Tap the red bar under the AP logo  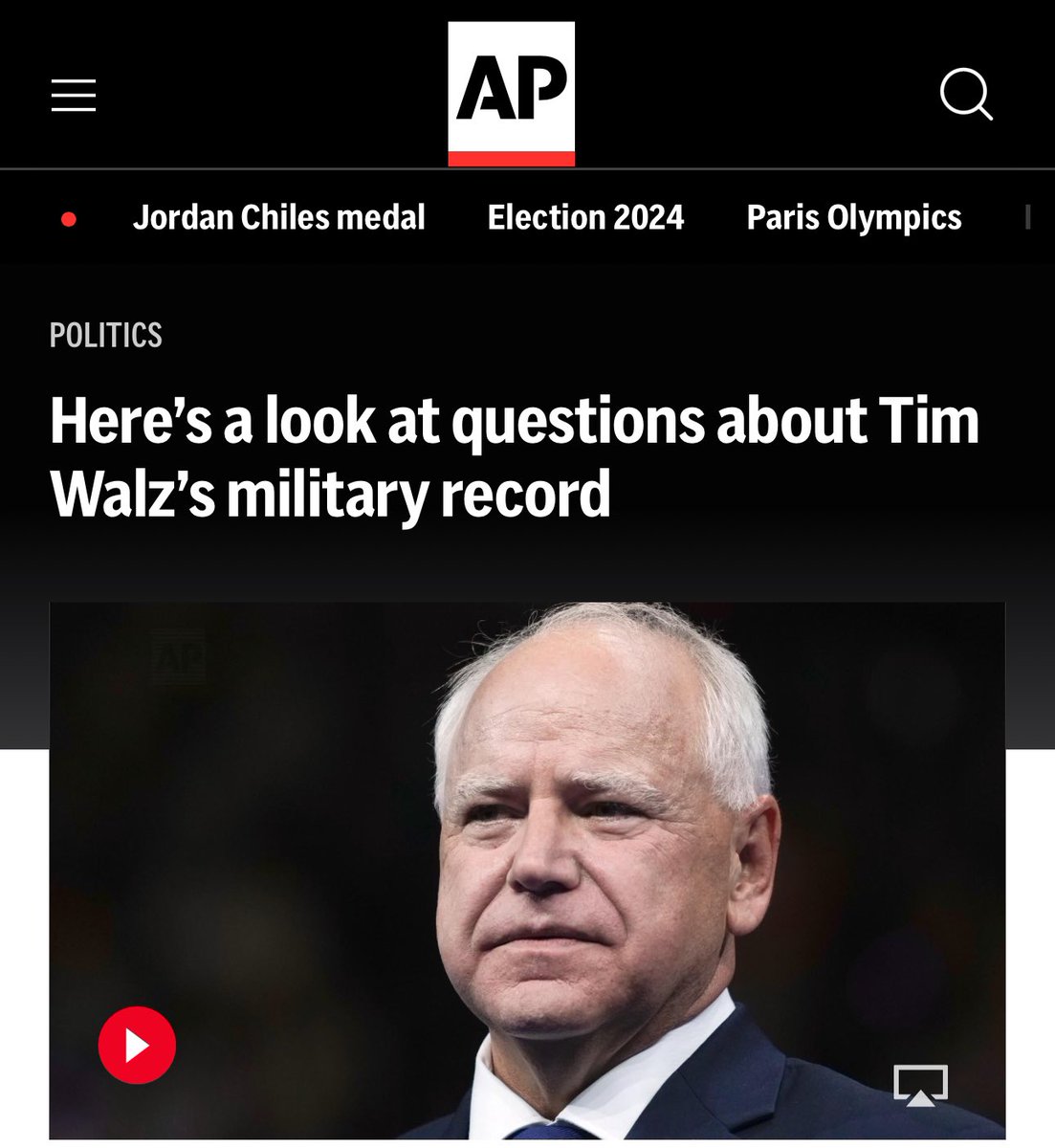point(512,159)
